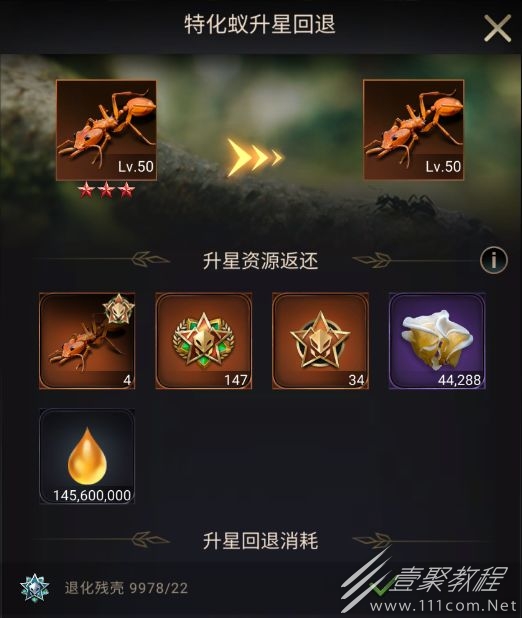Click the 壹聚教程 watermark logo
Viewport: 522px width, 618px height.
coord(447,579)
